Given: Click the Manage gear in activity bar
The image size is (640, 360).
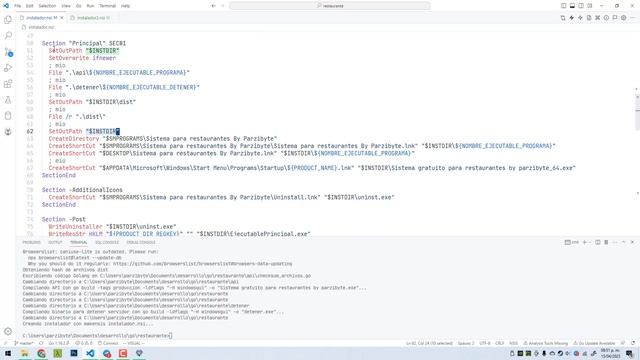Looking at the screenshot, I should click(x=8, y=331).
